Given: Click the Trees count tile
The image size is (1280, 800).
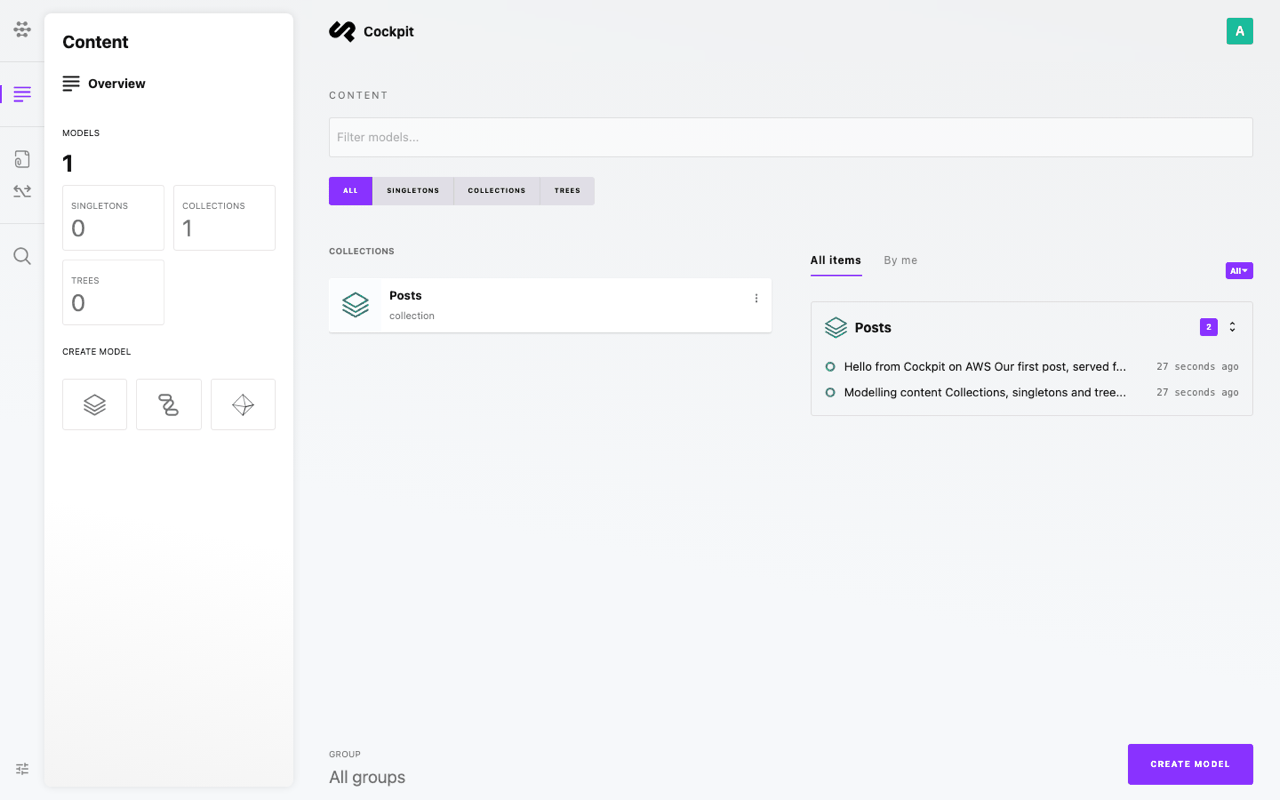Looking at the screenshot, I should pos(113,293).
